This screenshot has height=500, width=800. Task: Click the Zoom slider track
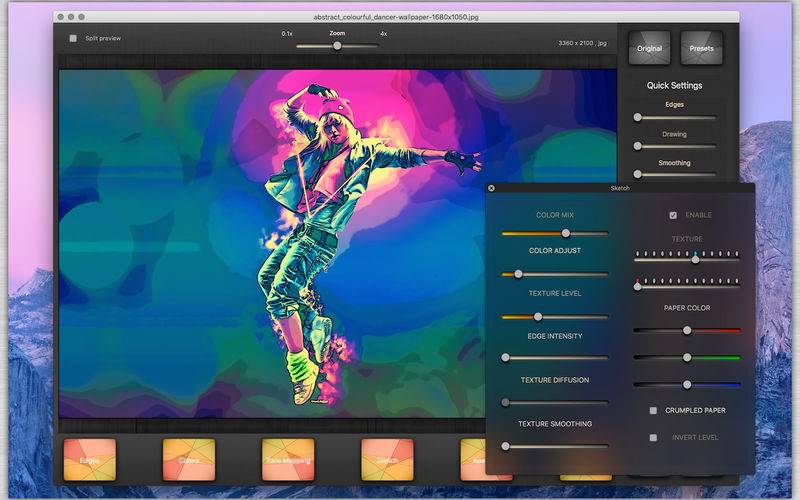(x=337, y=46)
